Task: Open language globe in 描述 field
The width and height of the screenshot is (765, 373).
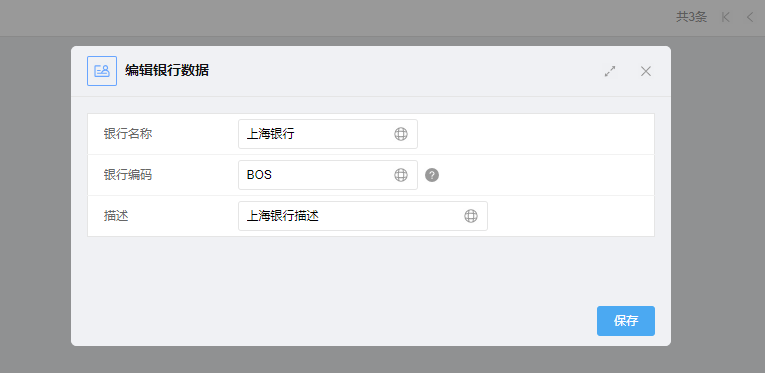Action: coord(471,216)
